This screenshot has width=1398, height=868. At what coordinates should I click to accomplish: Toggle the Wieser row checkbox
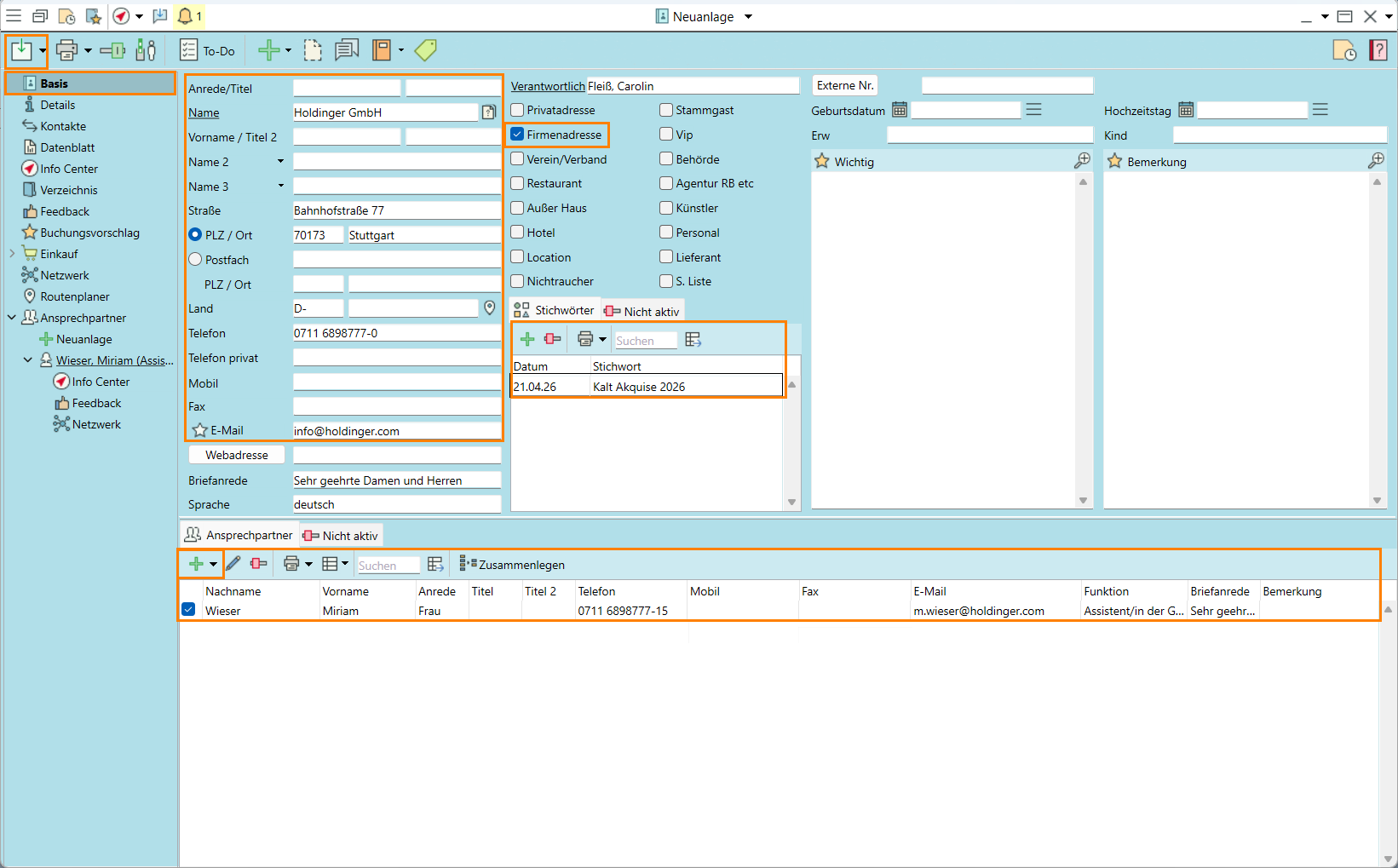188,610
